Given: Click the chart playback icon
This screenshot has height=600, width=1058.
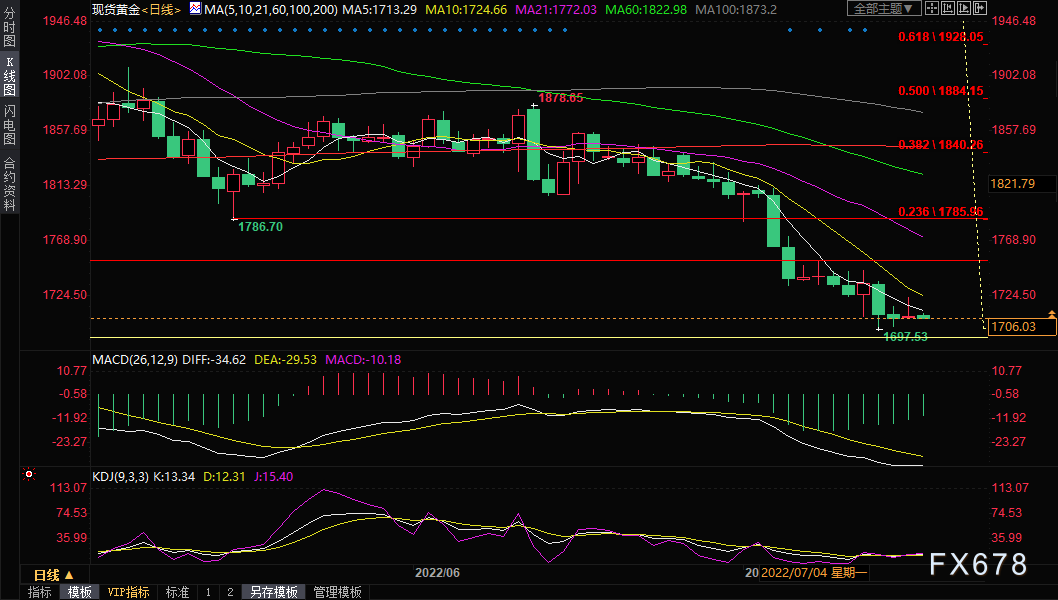Looking at the screenshot, I should 964,8.
